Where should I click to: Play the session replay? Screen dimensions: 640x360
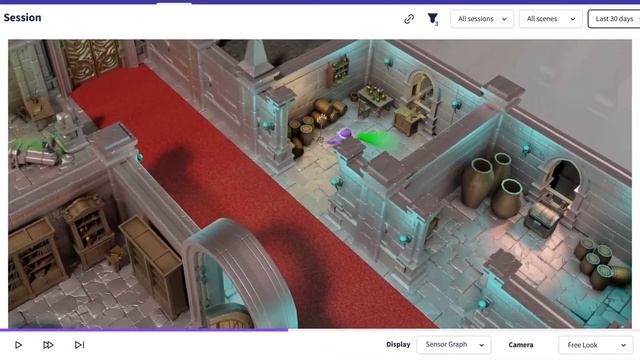18,345
